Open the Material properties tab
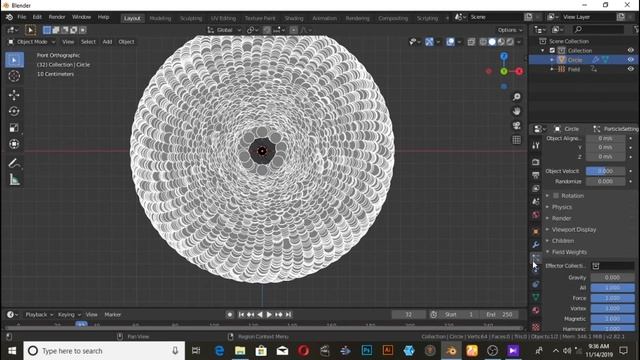Viewport: 640px width, 360px height. pyautogui.click(x=536, y=311)
